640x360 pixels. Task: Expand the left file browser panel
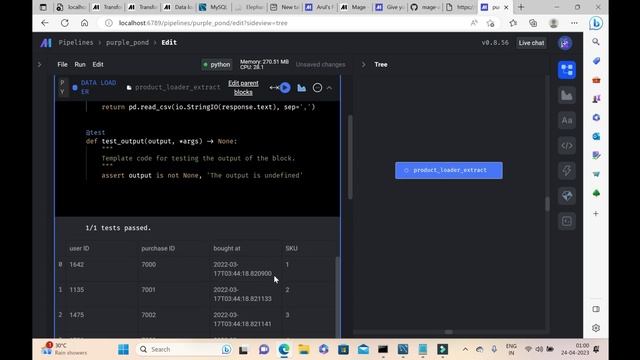[39, 64]
